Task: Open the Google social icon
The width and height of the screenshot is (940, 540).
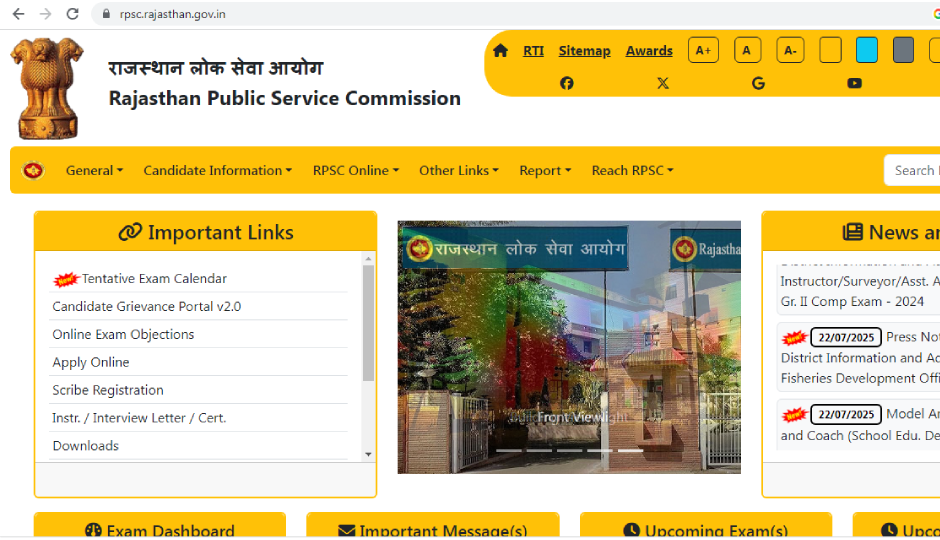Action: coord(758,83)
